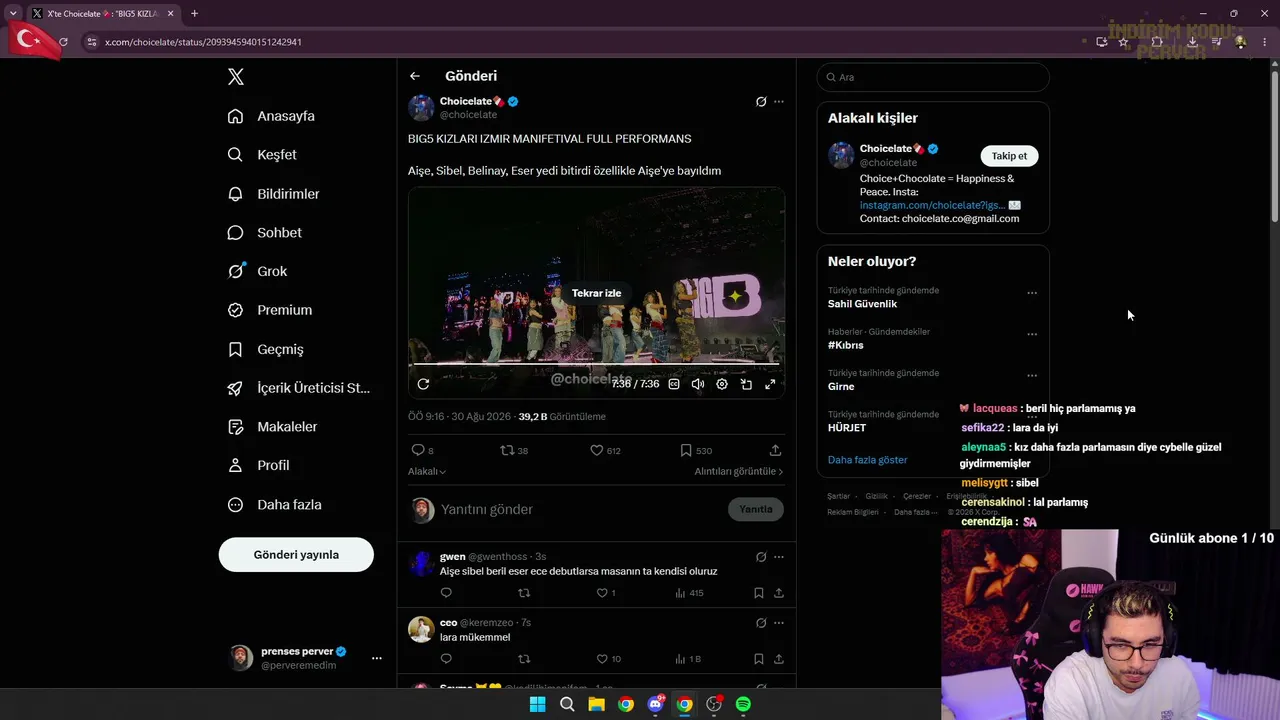1280x720 pixels.
Task: Expand the video to fullscreen
Action: coord(770,384)
